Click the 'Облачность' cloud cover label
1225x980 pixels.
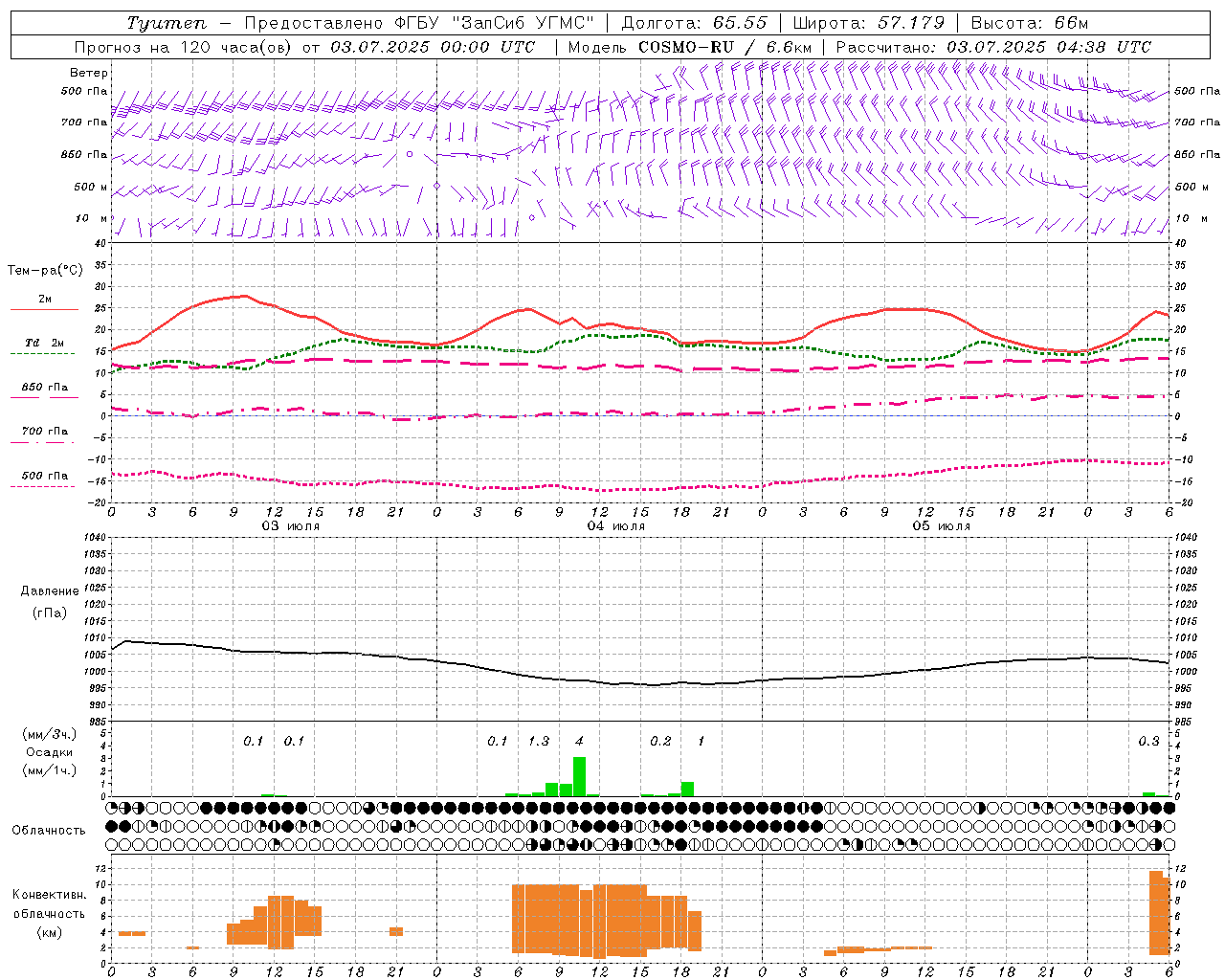(x=49, y=830)
